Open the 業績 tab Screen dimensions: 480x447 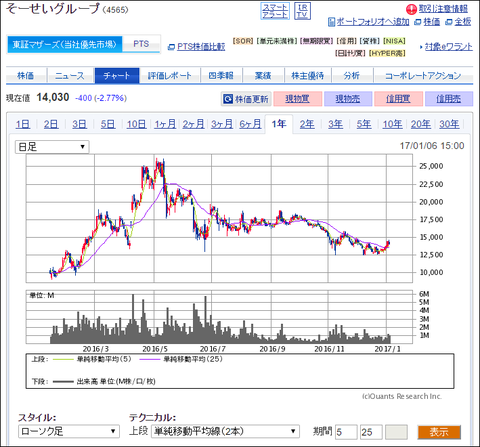(263, 76)
